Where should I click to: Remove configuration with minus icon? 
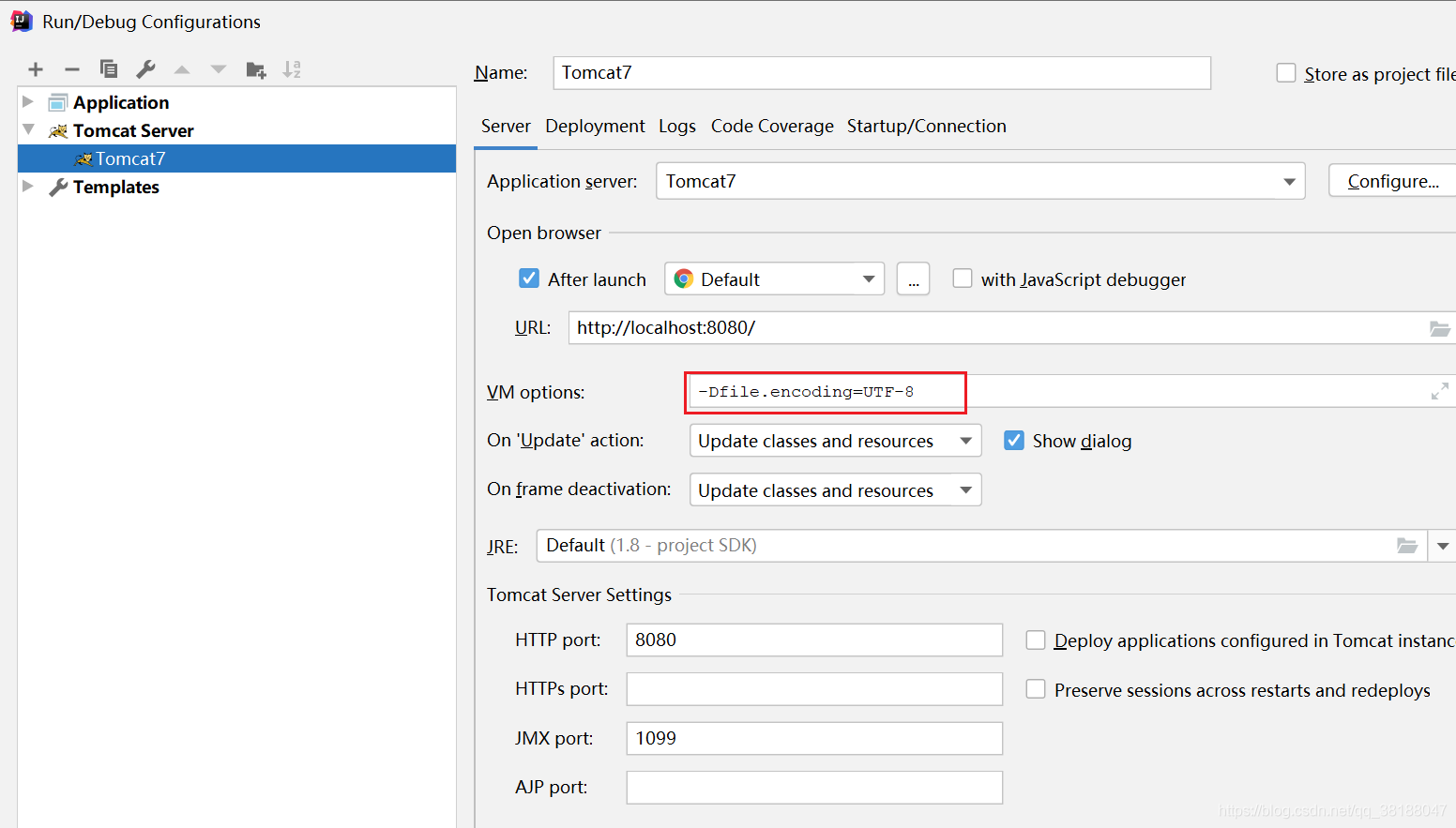point(72,69)
